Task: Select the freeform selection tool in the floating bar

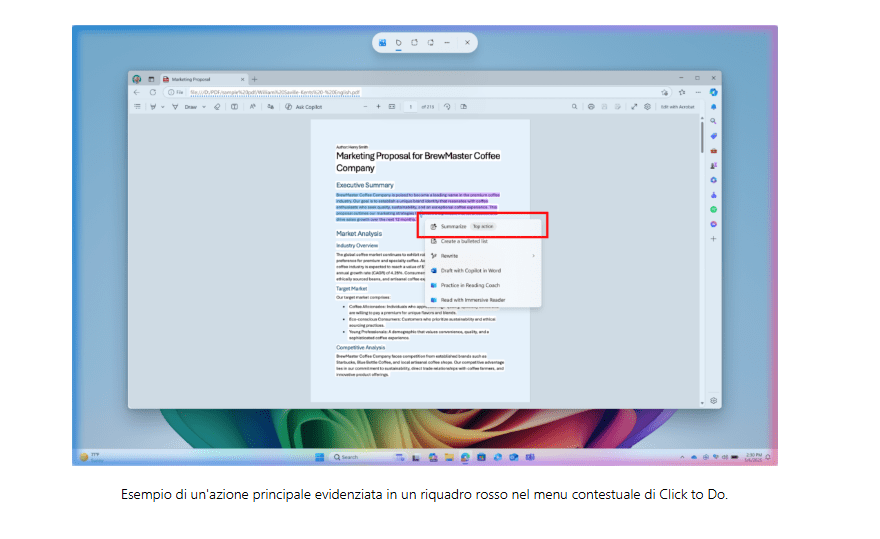Action: 398,43
